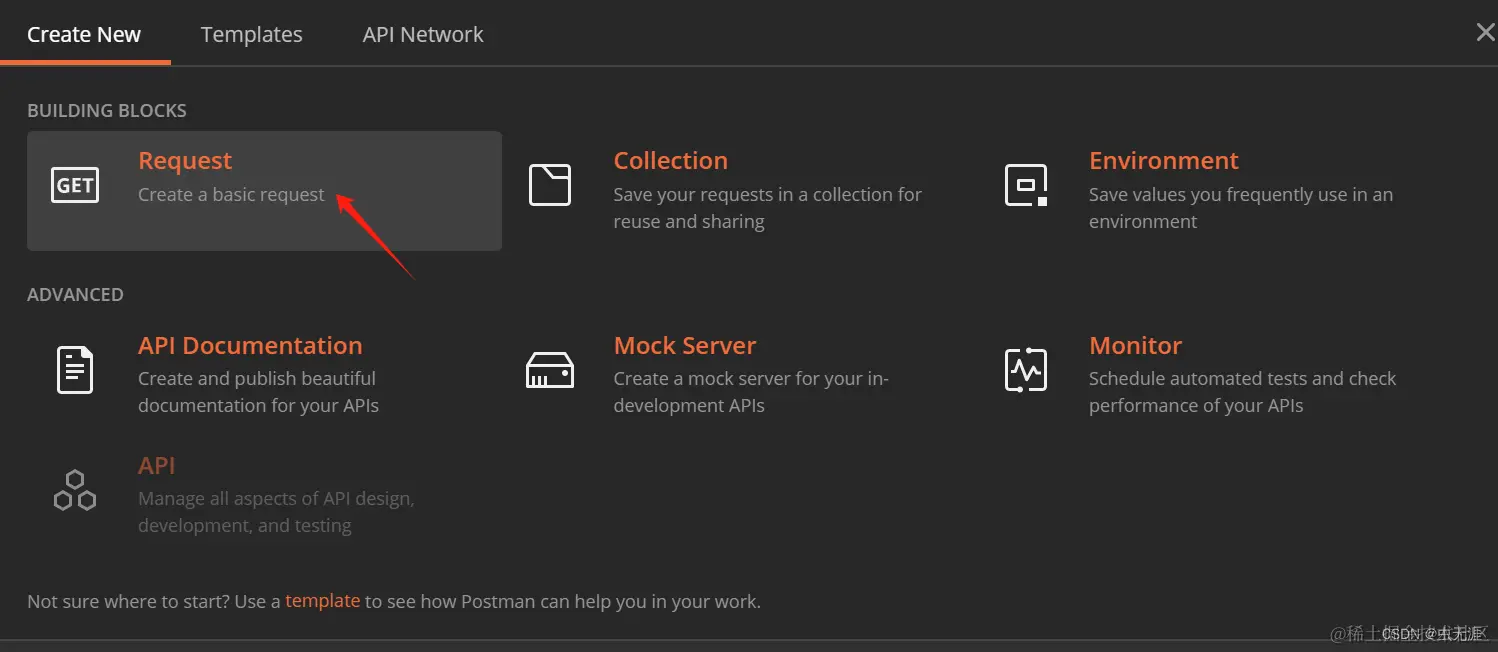The width and height of the screenshot is (1498, 652).
Task: Click 'Create and publish beautiful documentation' text
Action: [x=258, y=392]
